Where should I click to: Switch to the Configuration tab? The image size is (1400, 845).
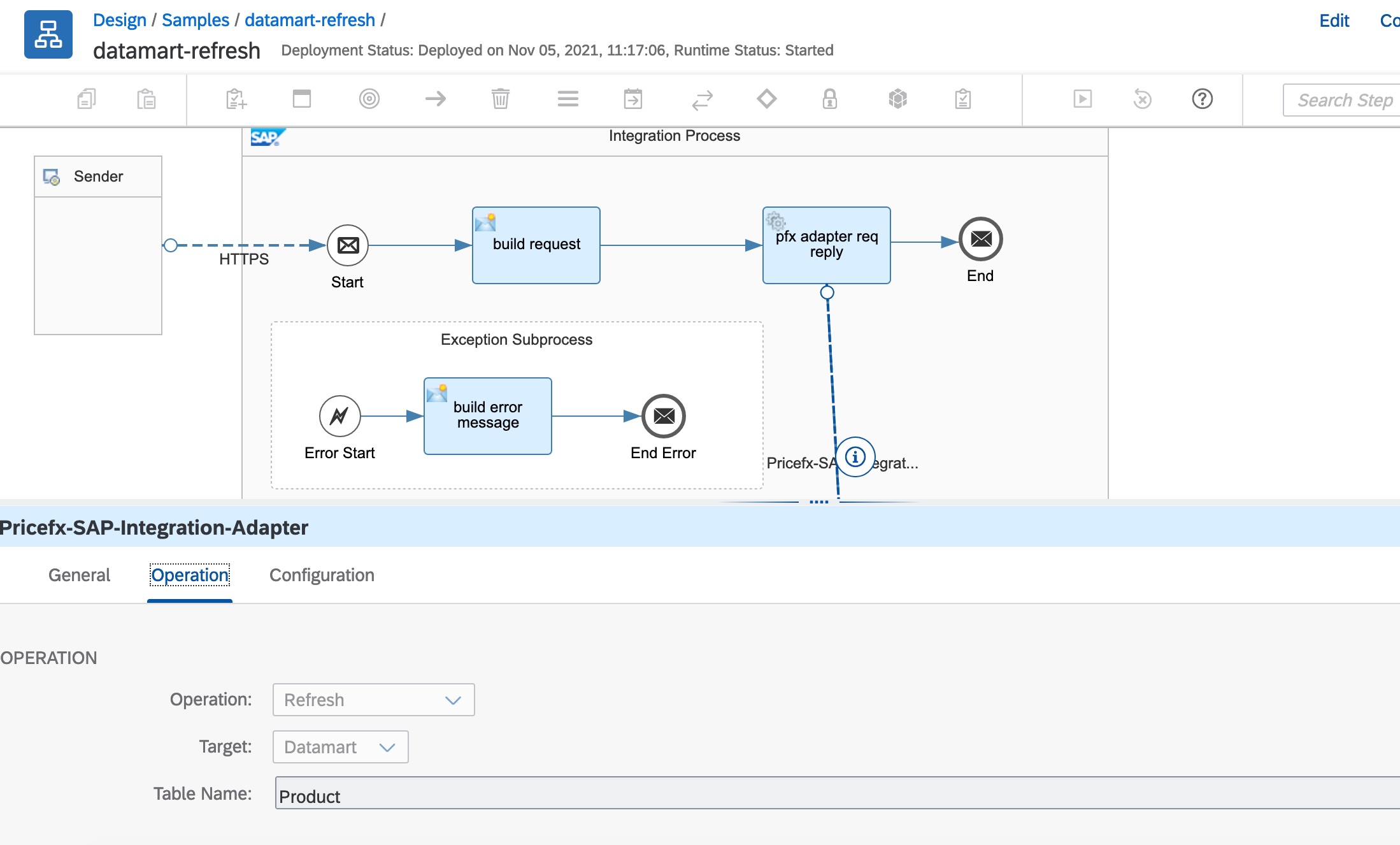click(322, 575)
